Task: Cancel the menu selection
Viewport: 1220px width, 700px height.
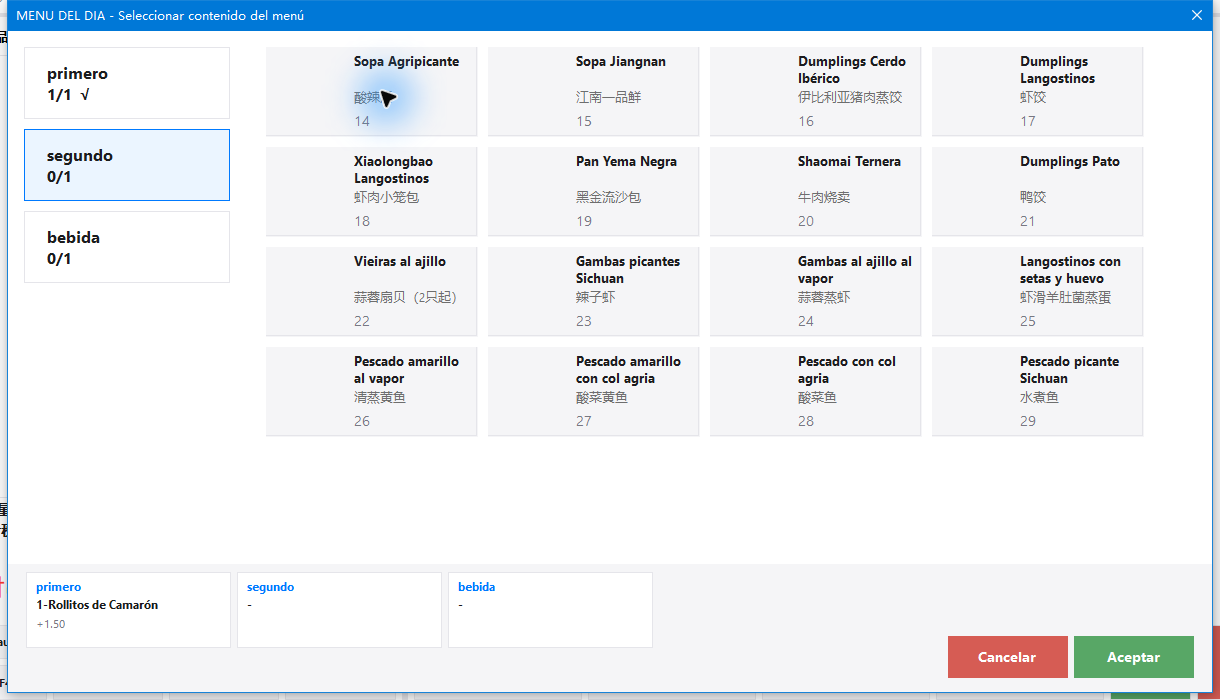Action: (1008, 657)
